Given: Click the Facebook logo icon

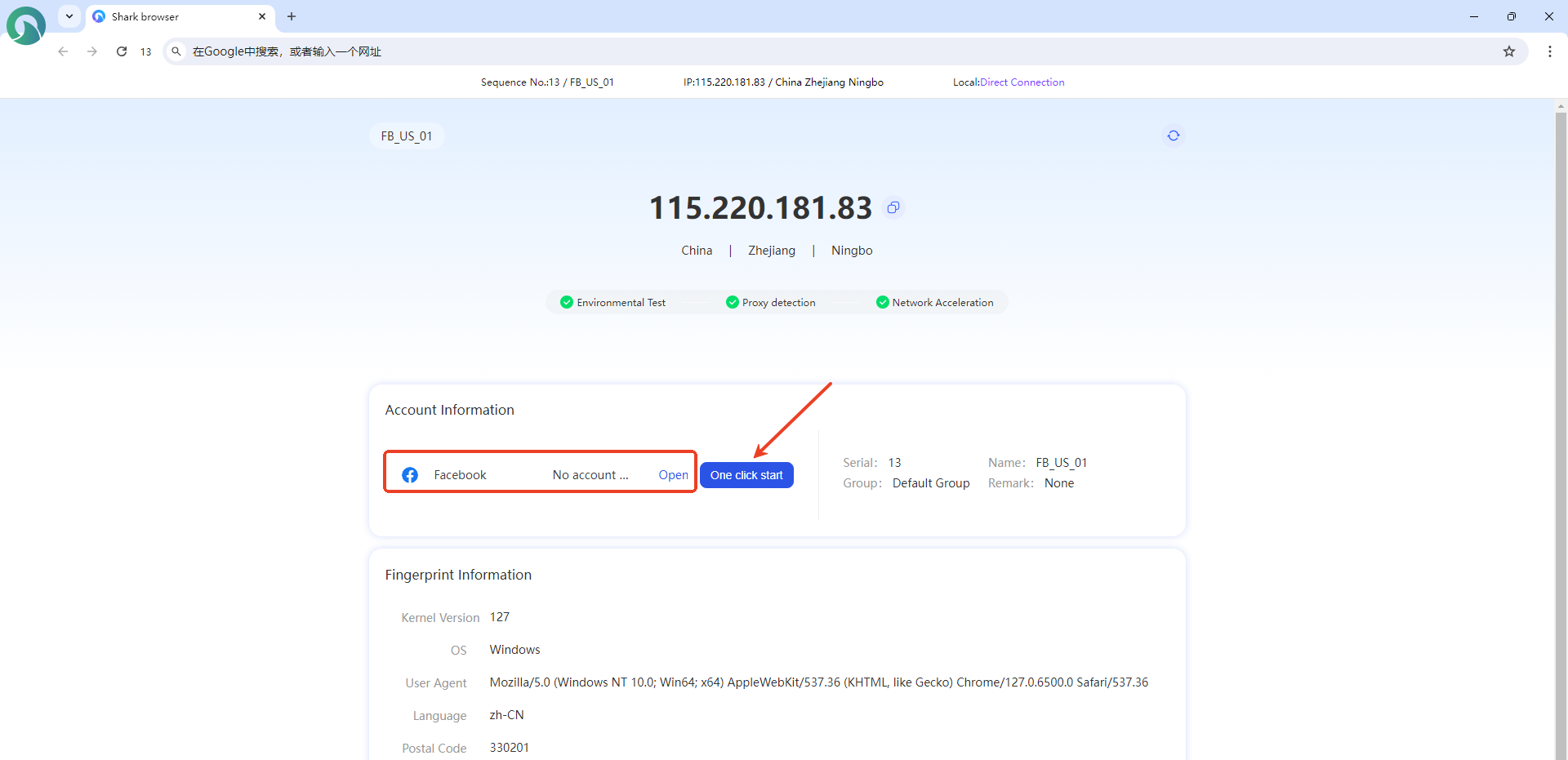Looking at the screenshot, I should [x=410, y=475].
